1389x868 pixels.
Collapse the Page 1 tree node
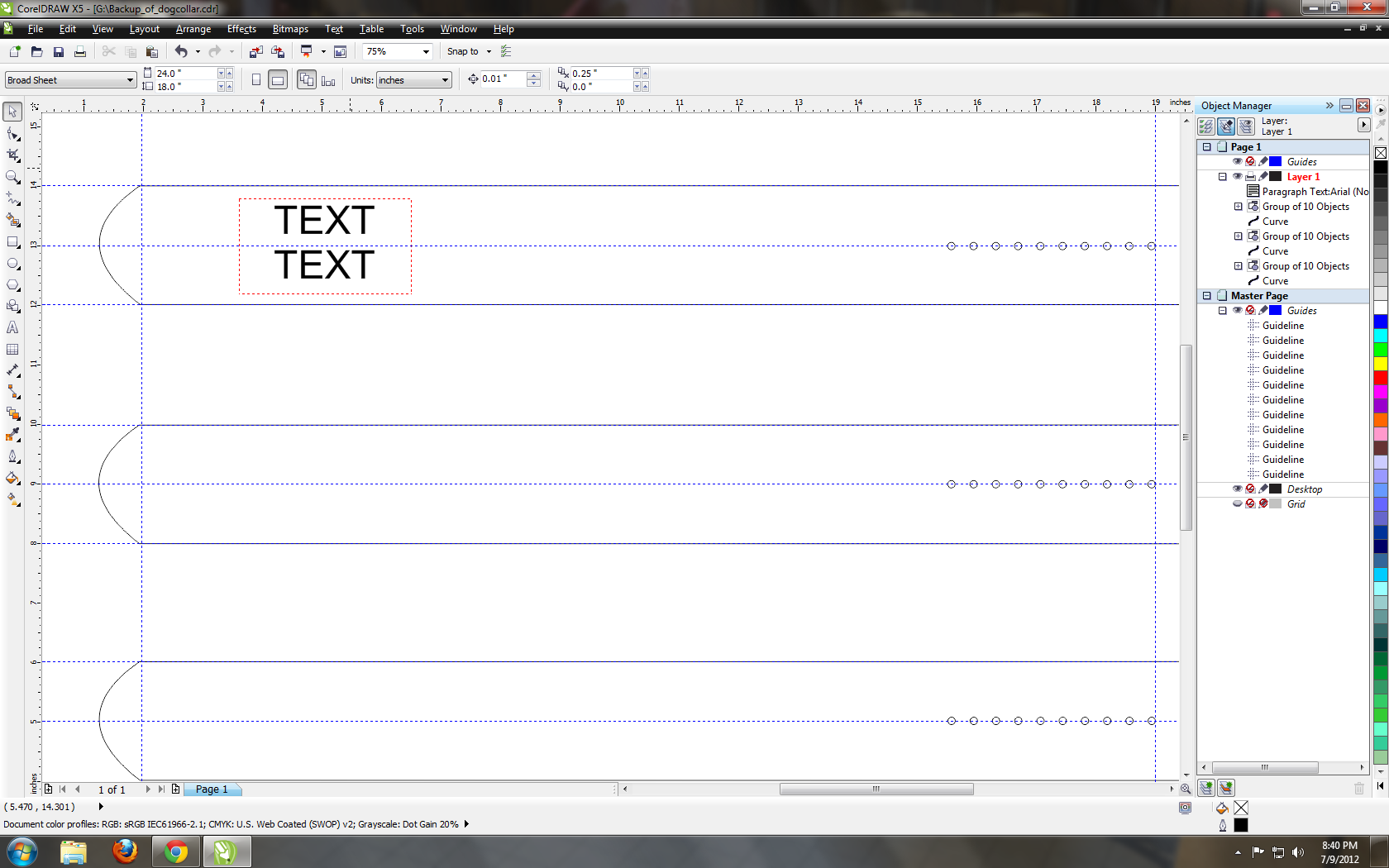[x=1206, y=146]
